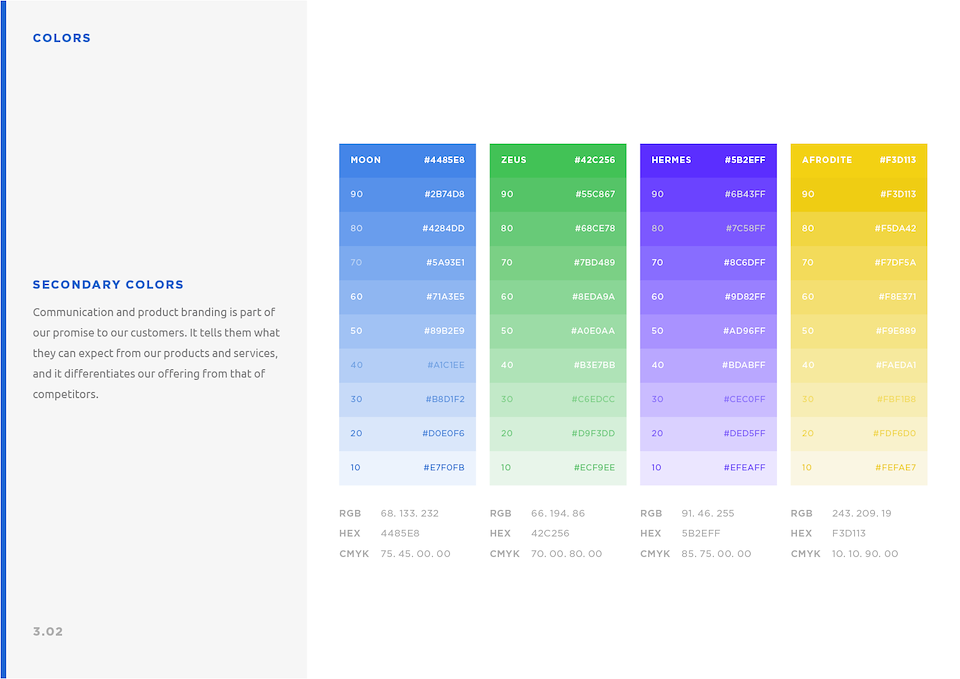Choose the AFRODITE #F3D113 header swatch
Image resolution: width=960 pixels, height=679 pixels.
[x=859, y=160]
